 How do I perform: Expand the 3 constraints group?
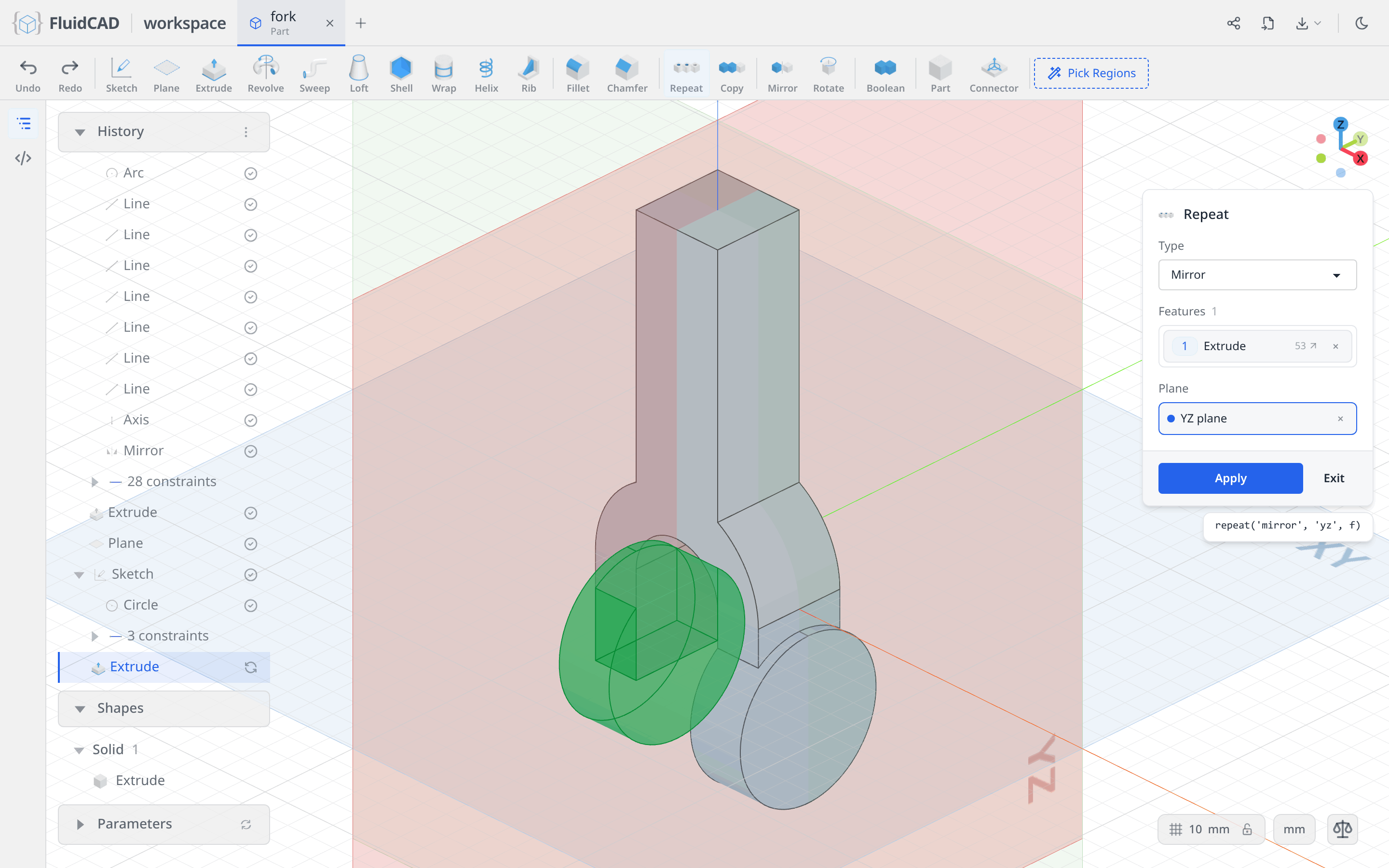95,636
